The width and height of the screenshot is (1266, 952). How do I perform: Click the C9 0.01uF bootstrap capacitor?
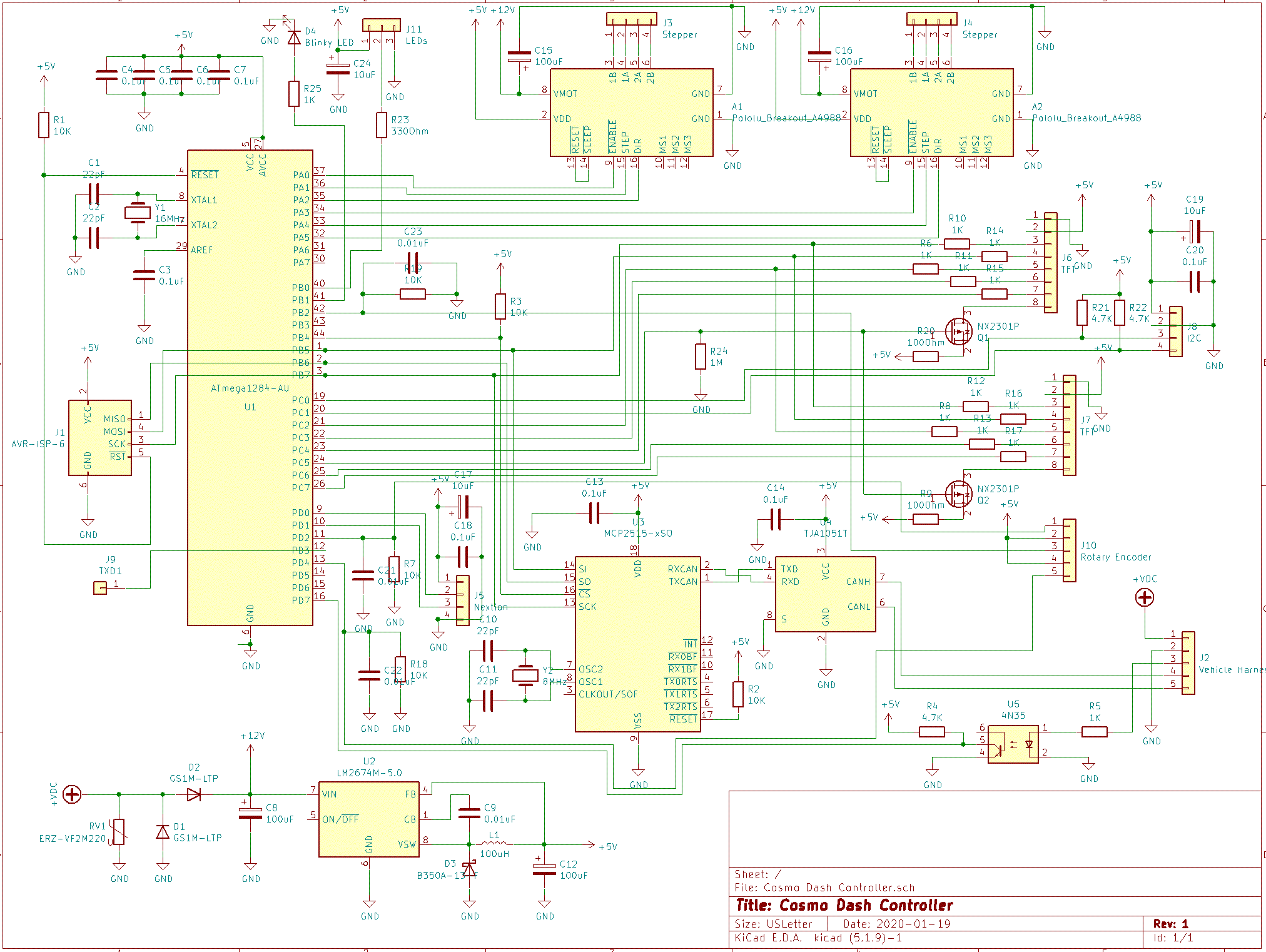coord(469,813)
